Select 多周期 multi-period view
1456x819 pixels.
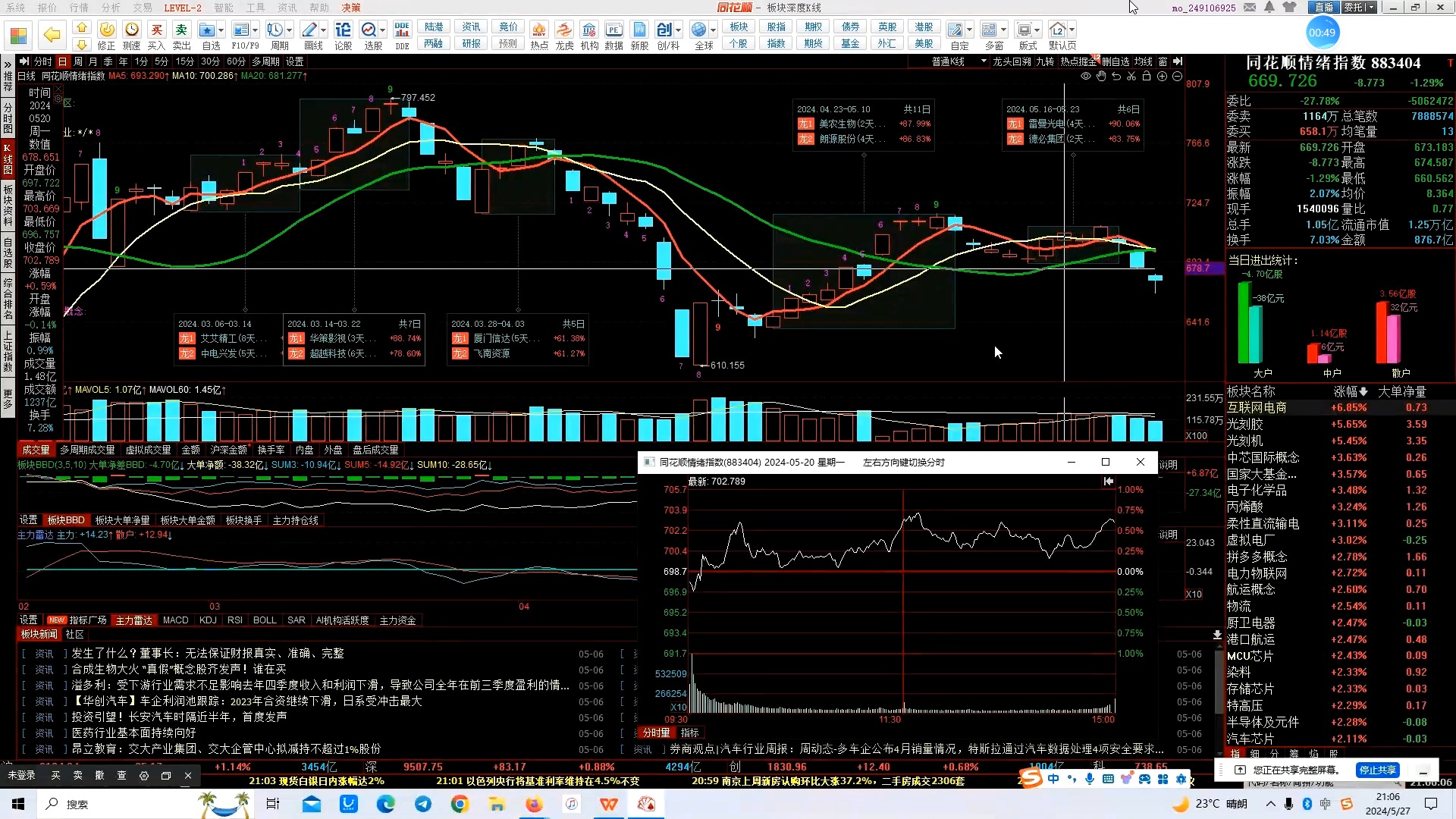(266, 61)
